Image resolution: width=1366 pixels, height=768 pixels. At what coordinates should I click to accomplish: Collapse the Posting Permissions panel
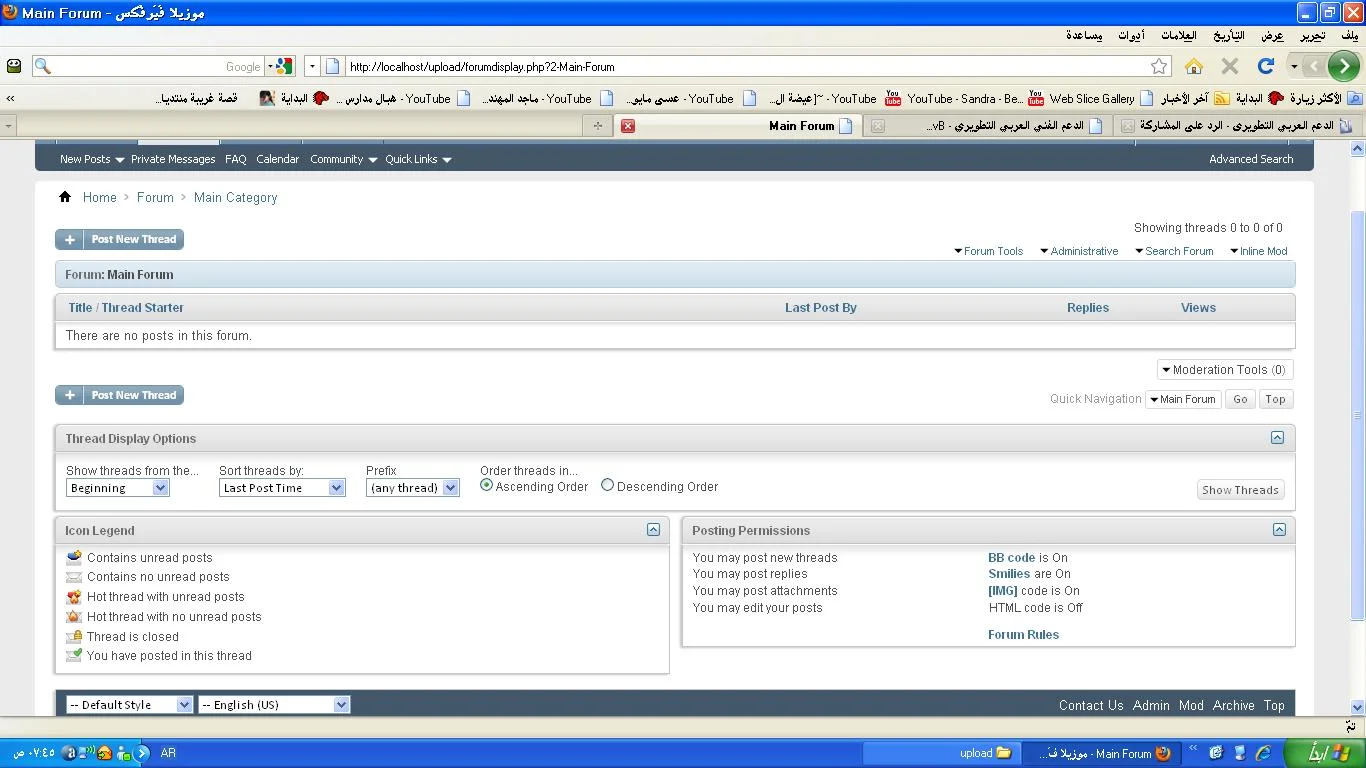coord(1279,530)
